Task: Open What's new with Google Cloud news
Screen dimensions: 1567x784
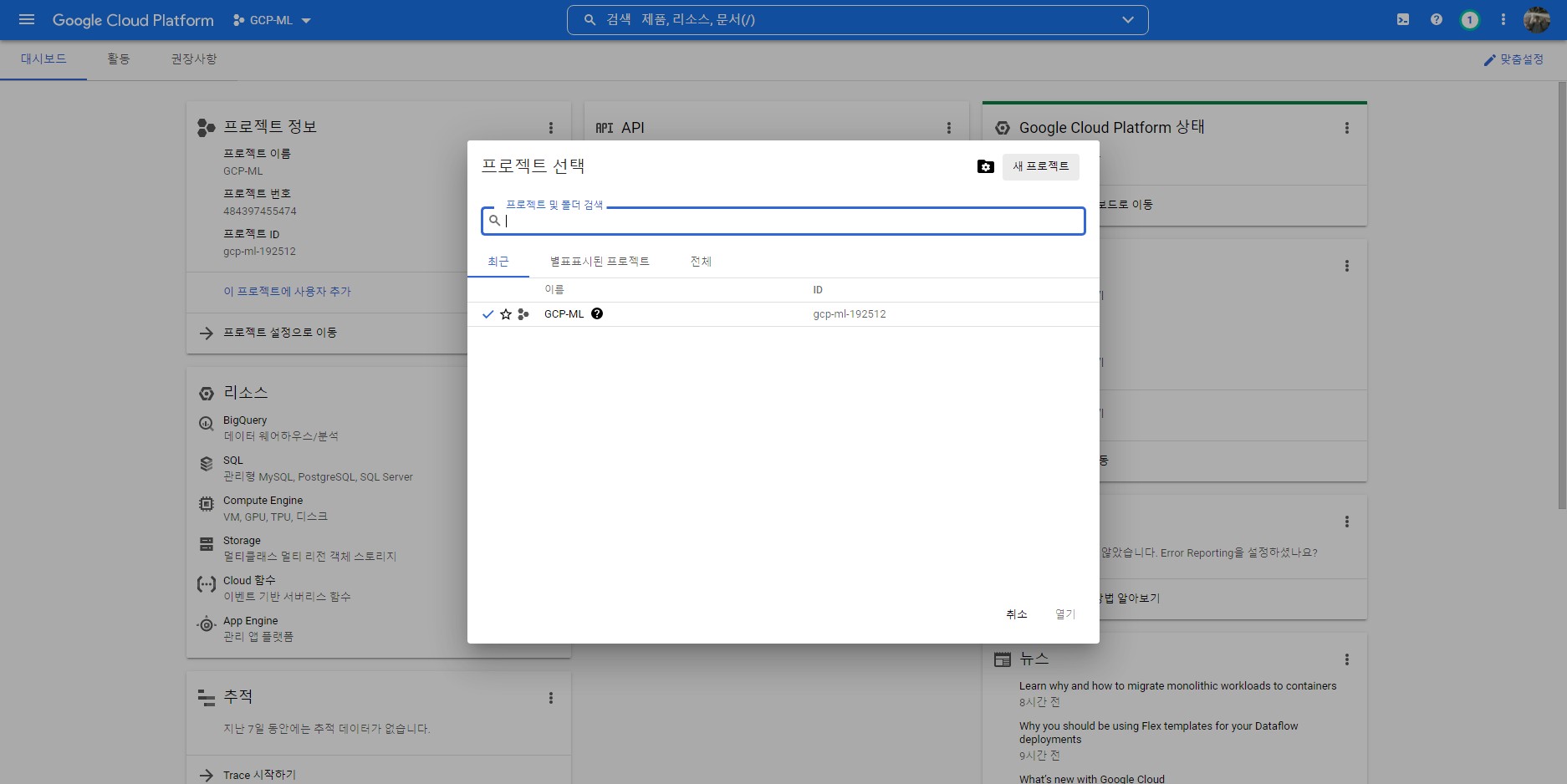Action: tap(1092, 779)
